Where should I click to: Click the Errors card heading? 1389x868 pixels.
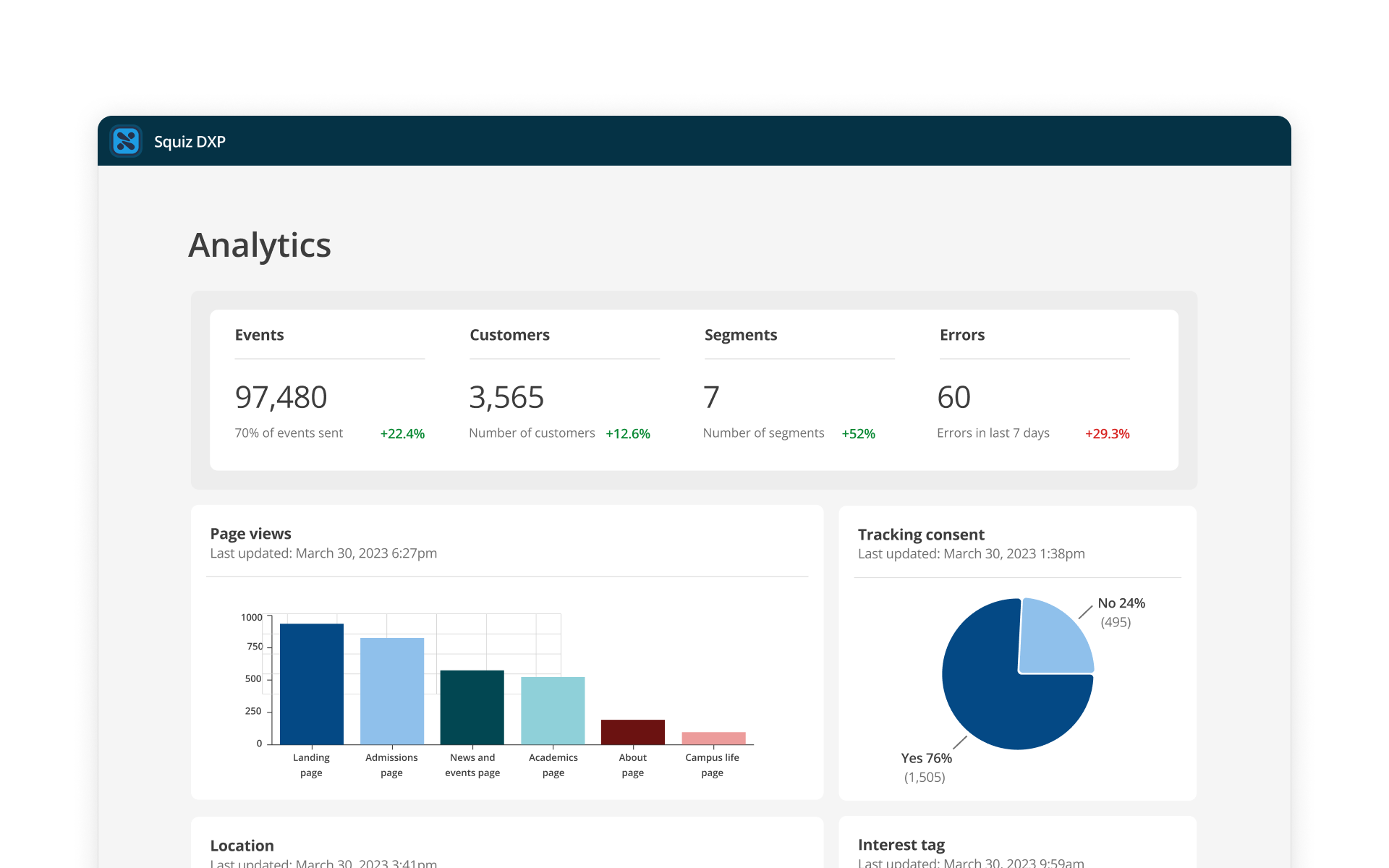962,335
